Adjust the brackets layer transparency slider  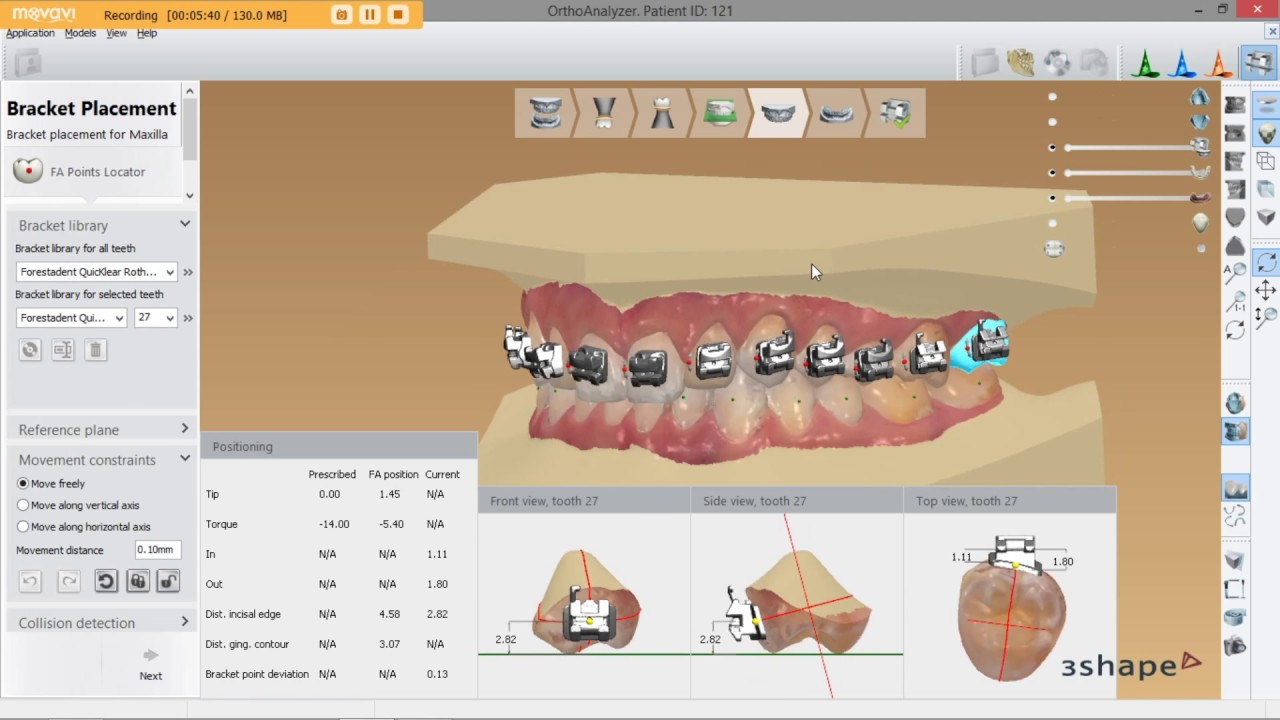[1128, 147]
